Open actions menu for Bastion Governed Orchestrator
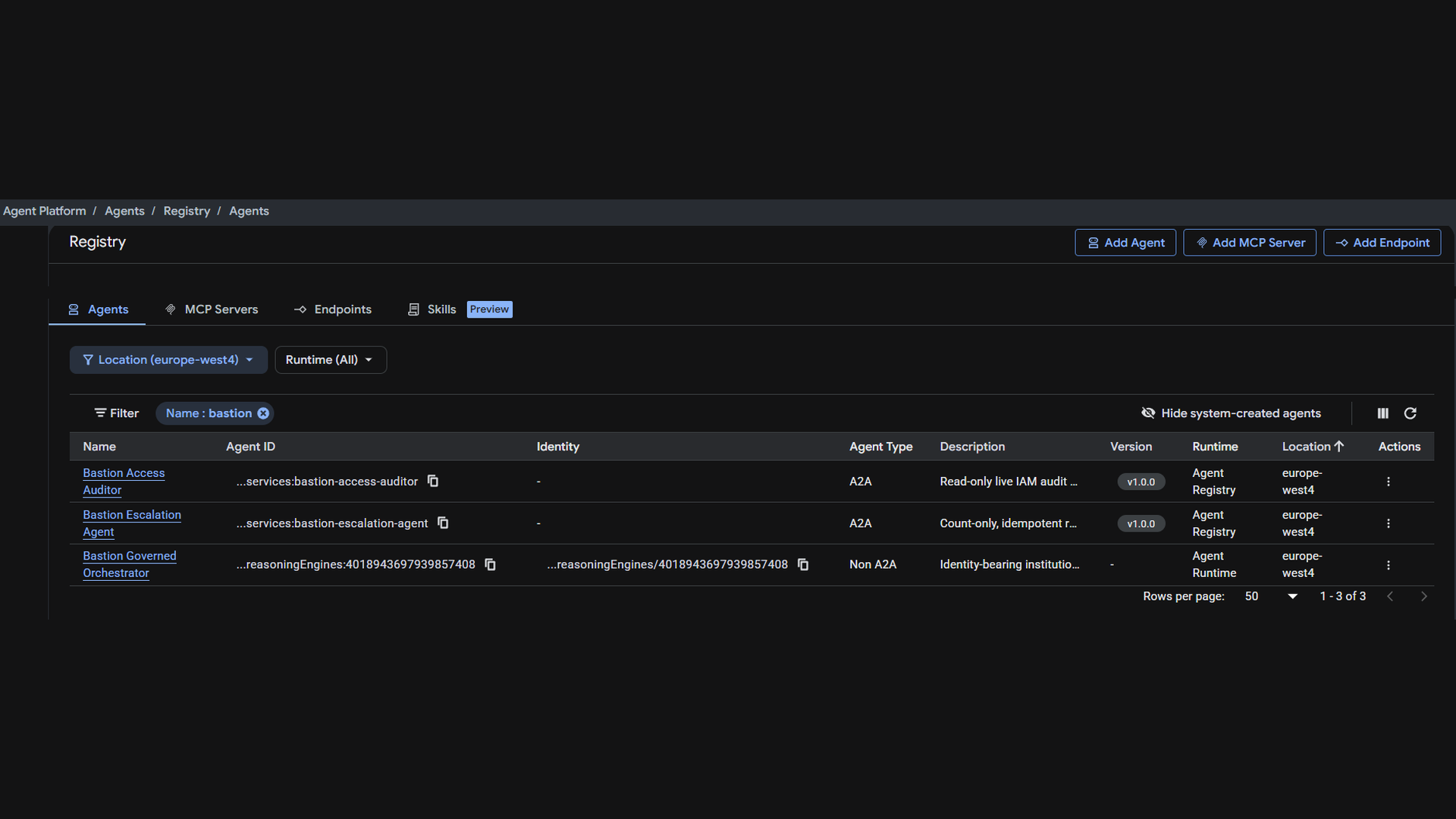The image size is (1456, 819). tap(1389, 565)
